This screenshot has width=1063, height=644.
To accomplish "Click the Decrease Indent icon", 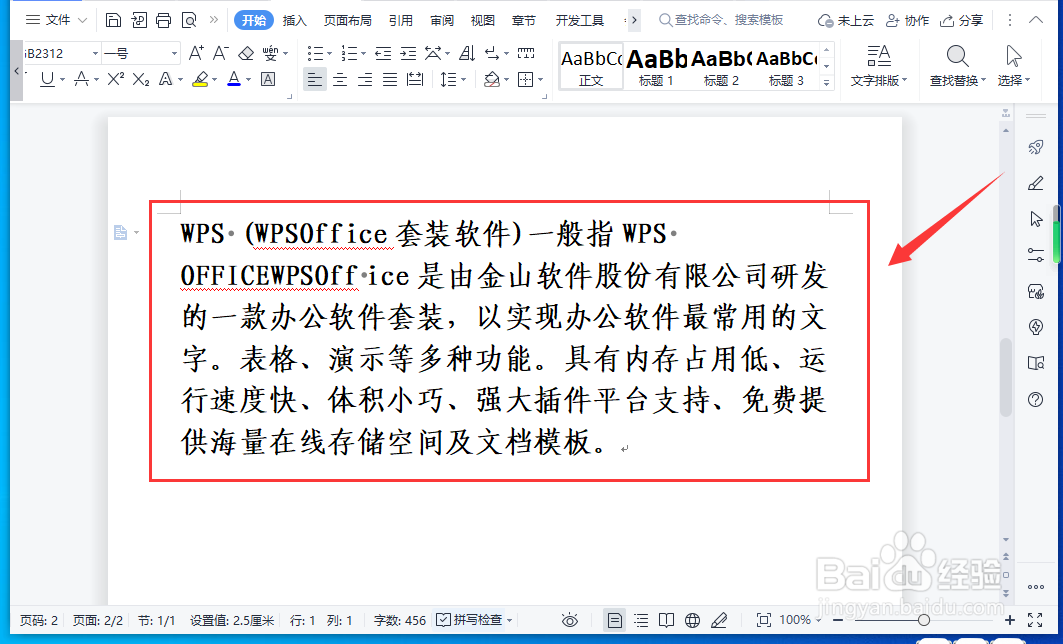I will point(383,53).
